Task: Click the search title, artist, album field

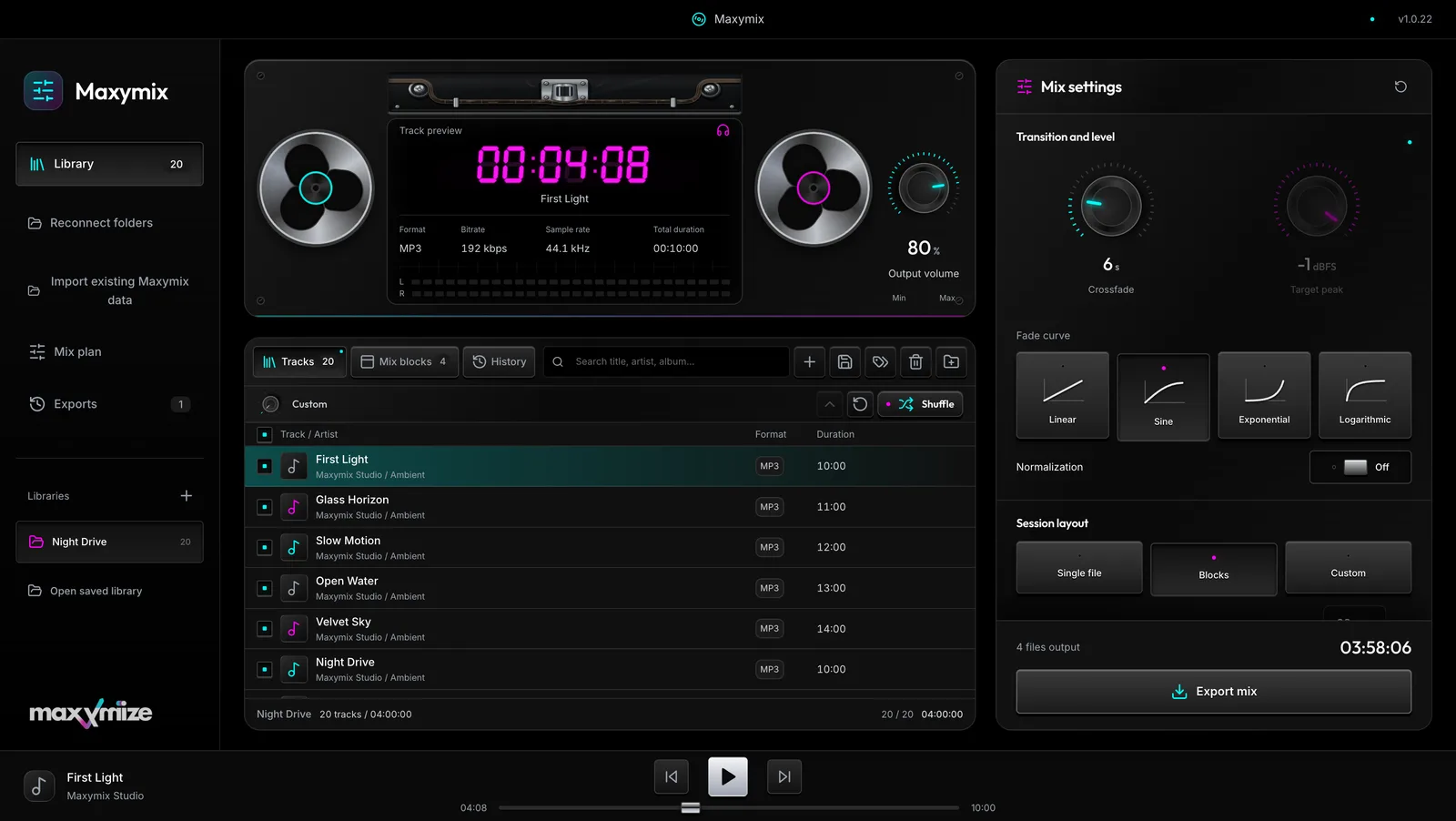Action: click(x=666, y=362)
